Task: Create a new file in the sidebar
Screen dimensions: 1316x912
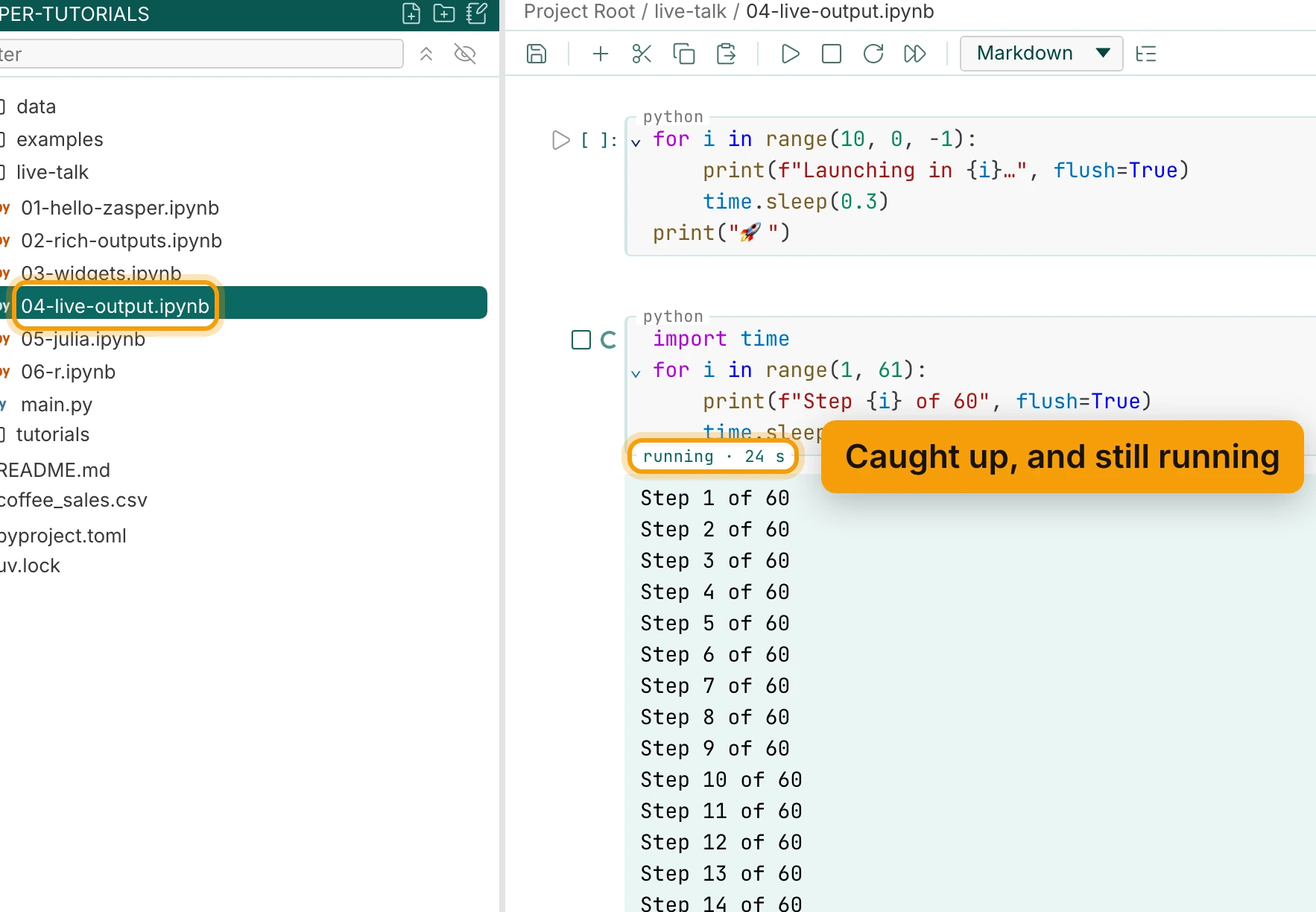Action: (x=411, y=13)
